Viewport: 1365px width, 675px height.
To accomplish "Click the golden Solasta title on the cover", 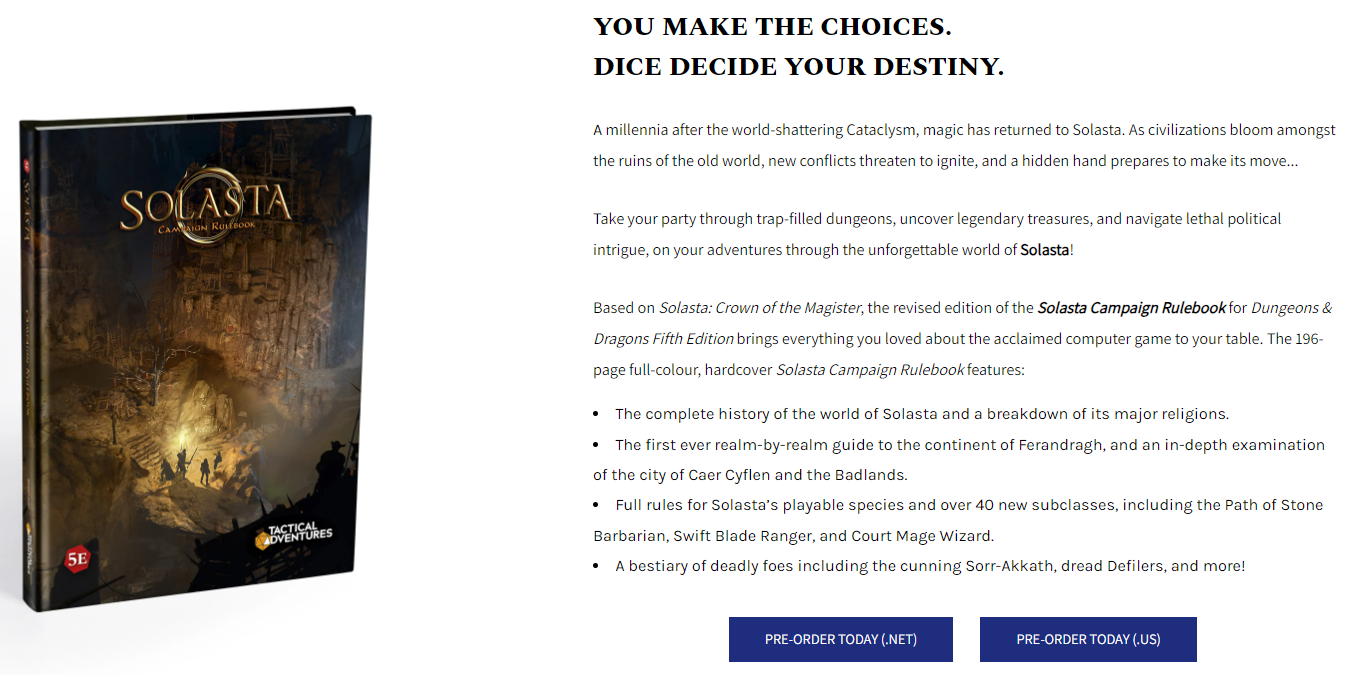I will (x=205, y=207).
